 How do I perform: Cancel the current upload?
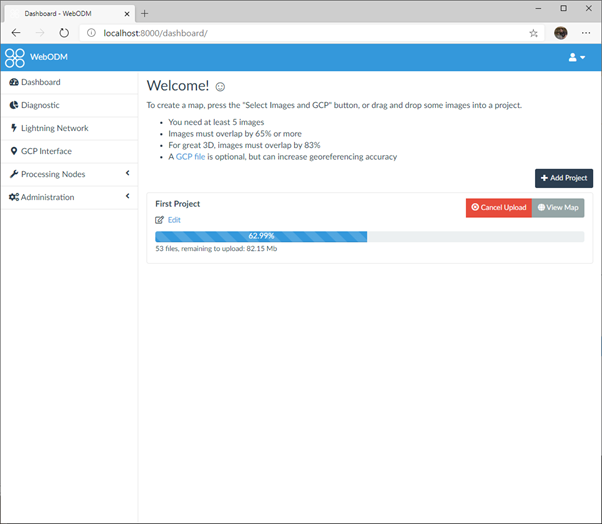[x=497, y=207]
